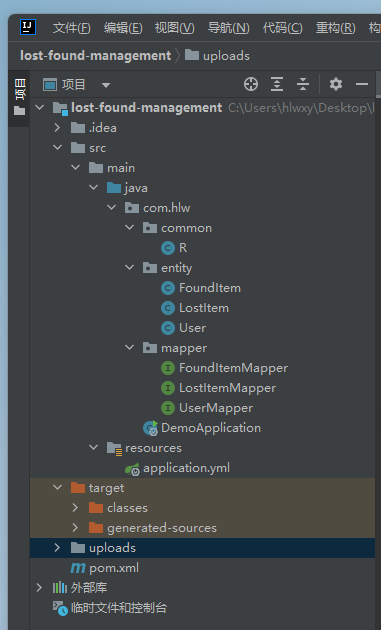Image resolution: width=381 pixels, height=630 pixels.
Task: Collapse the main folder
Action: pos(76,167)
